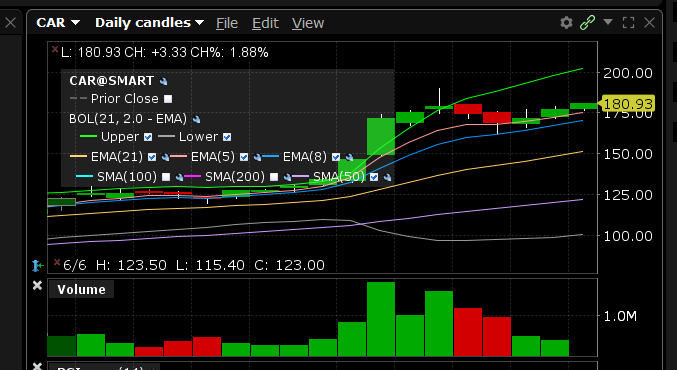This screenshot has height=370, width=677.
Task: Open the Daily candles dropdown
Action: coord(149,22)
